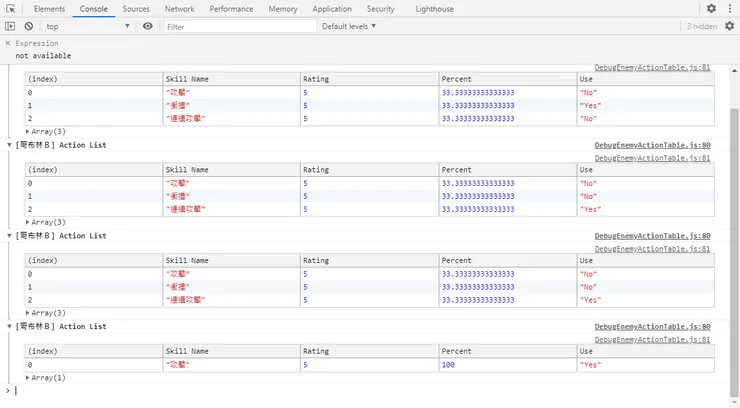Open the Default levels dropdown
The height and width of the screenshot is (408, 740).
(x=349, y=26)
